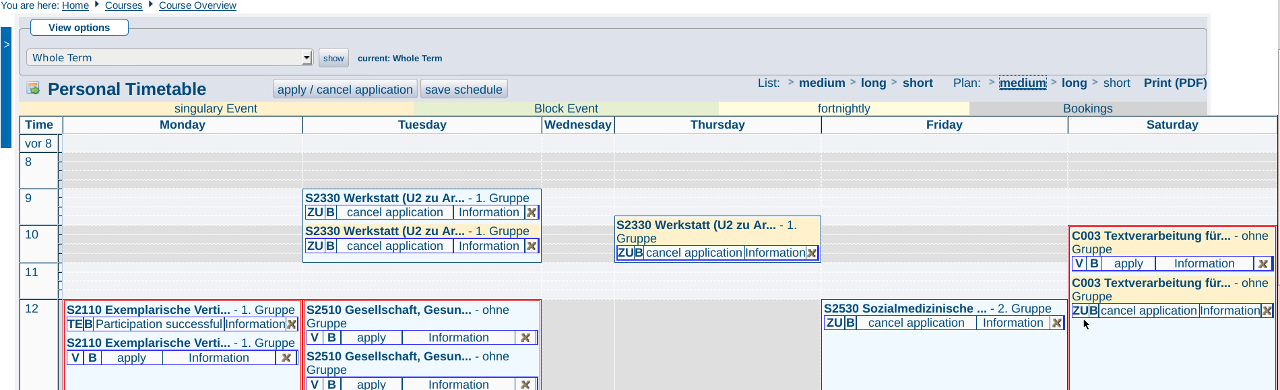The width and height of the screenshot is (1280, 390).
Task: Select Plan view medium
Action: click(1023, 83)
